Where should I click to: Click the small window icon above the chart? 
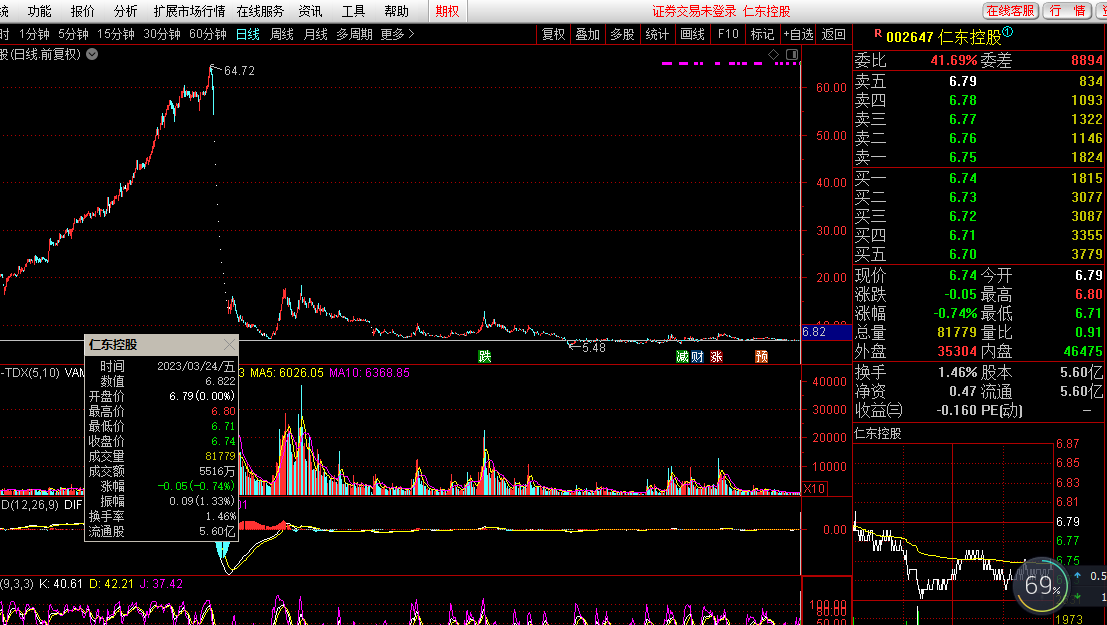(791, 54)
